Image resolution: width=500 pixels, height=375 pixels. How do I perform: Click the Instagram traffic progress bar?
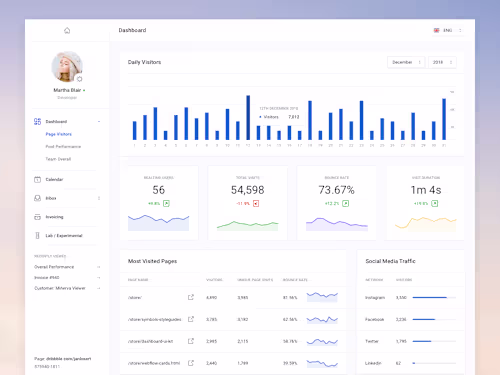434,297
